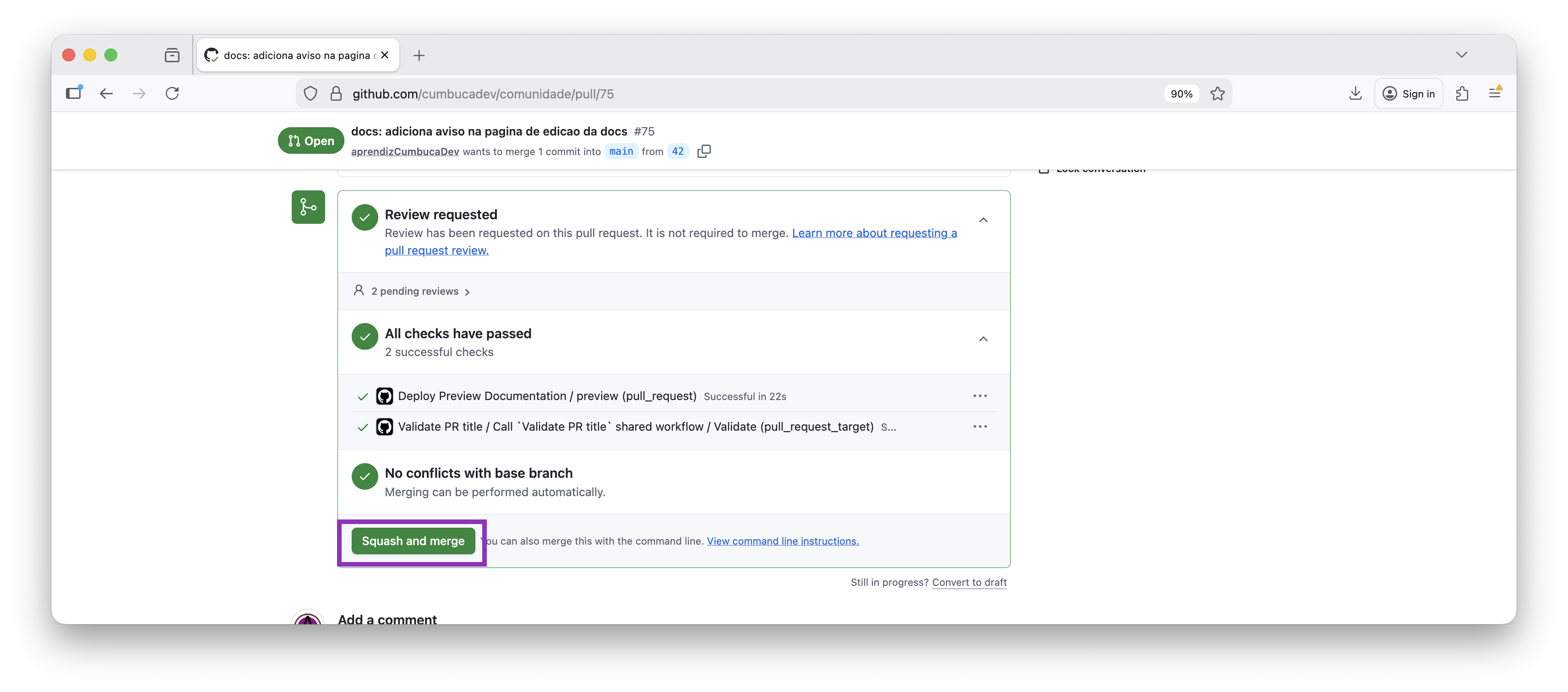Click the browser forward arrow

[x=139, y=94]
